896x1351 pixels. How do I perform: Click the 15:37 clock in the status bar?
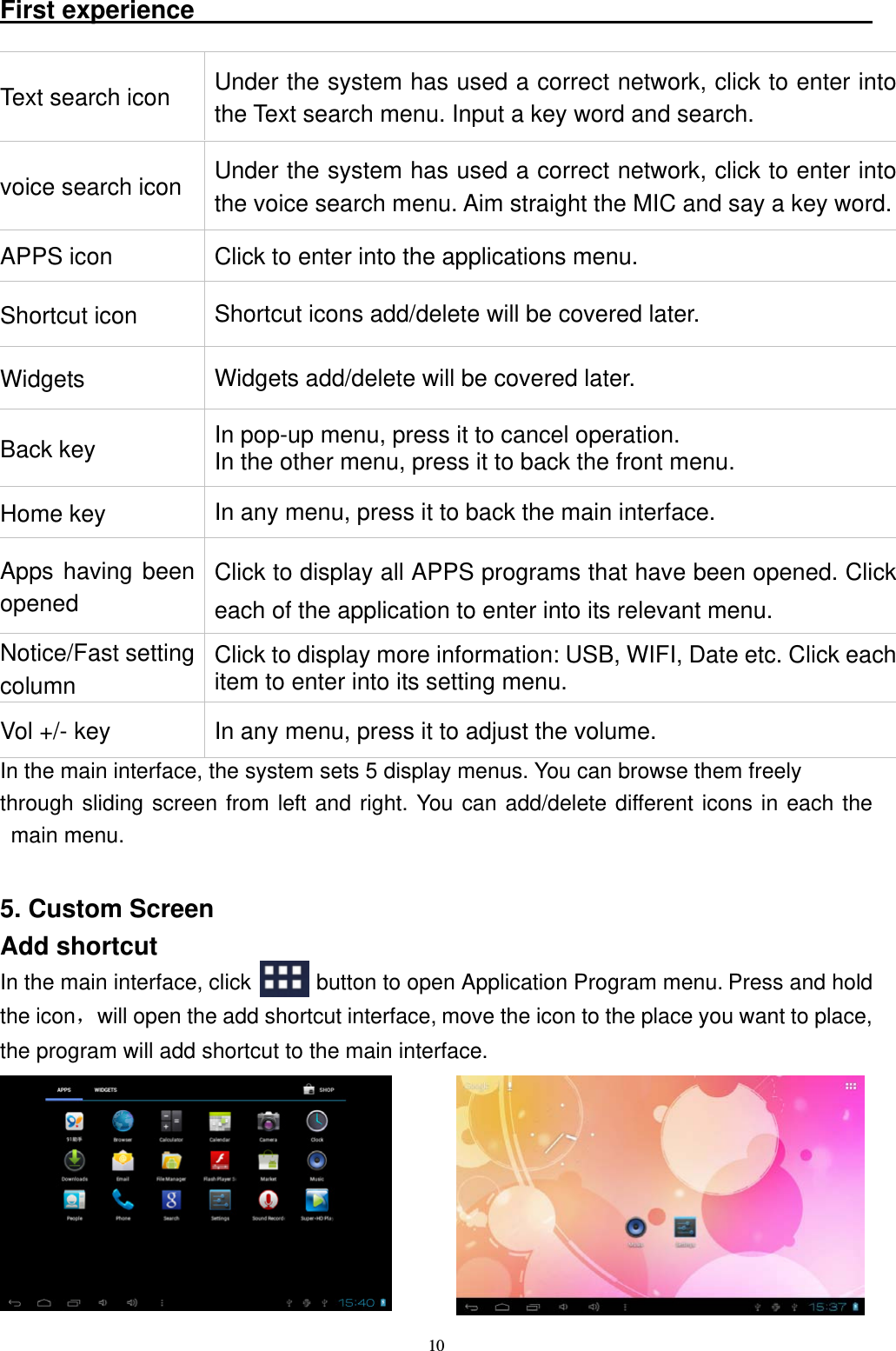[827, 1307]
